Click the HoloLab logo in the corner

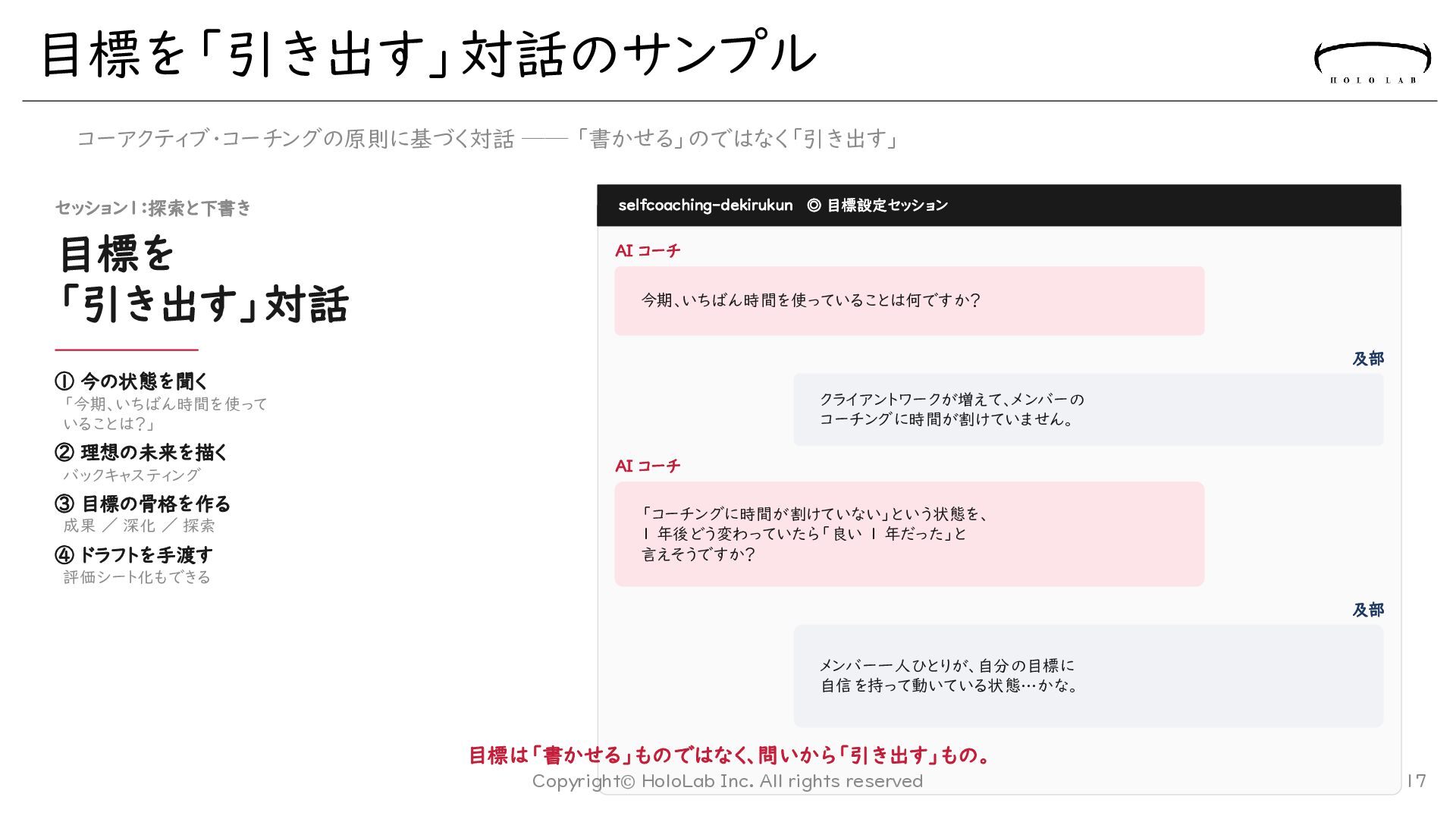click(1372, 62)
